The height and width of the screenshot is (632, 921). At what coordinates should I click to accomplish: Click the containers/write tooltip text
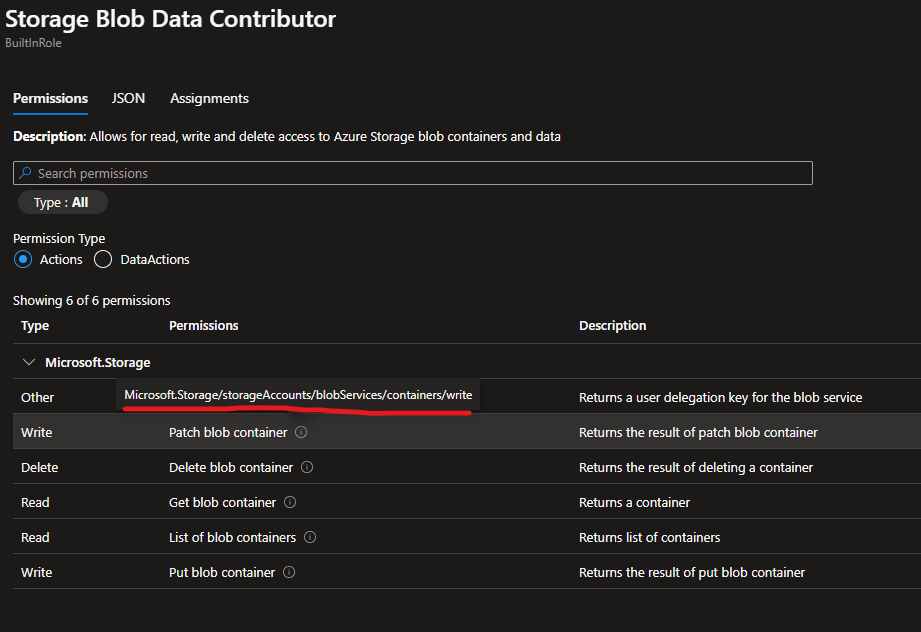tap(298, 395)
